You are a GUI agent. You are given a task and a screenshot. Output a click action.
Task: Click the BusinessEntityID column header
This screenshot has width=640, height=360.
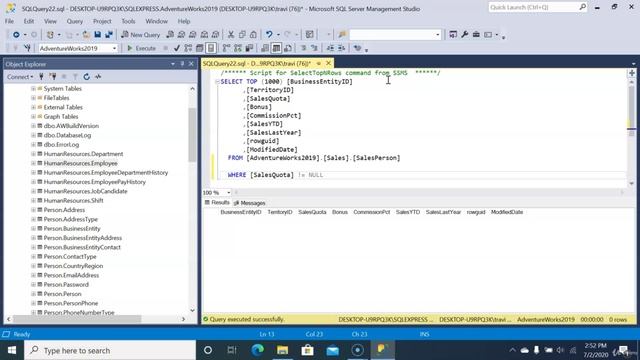click(241, 212)
